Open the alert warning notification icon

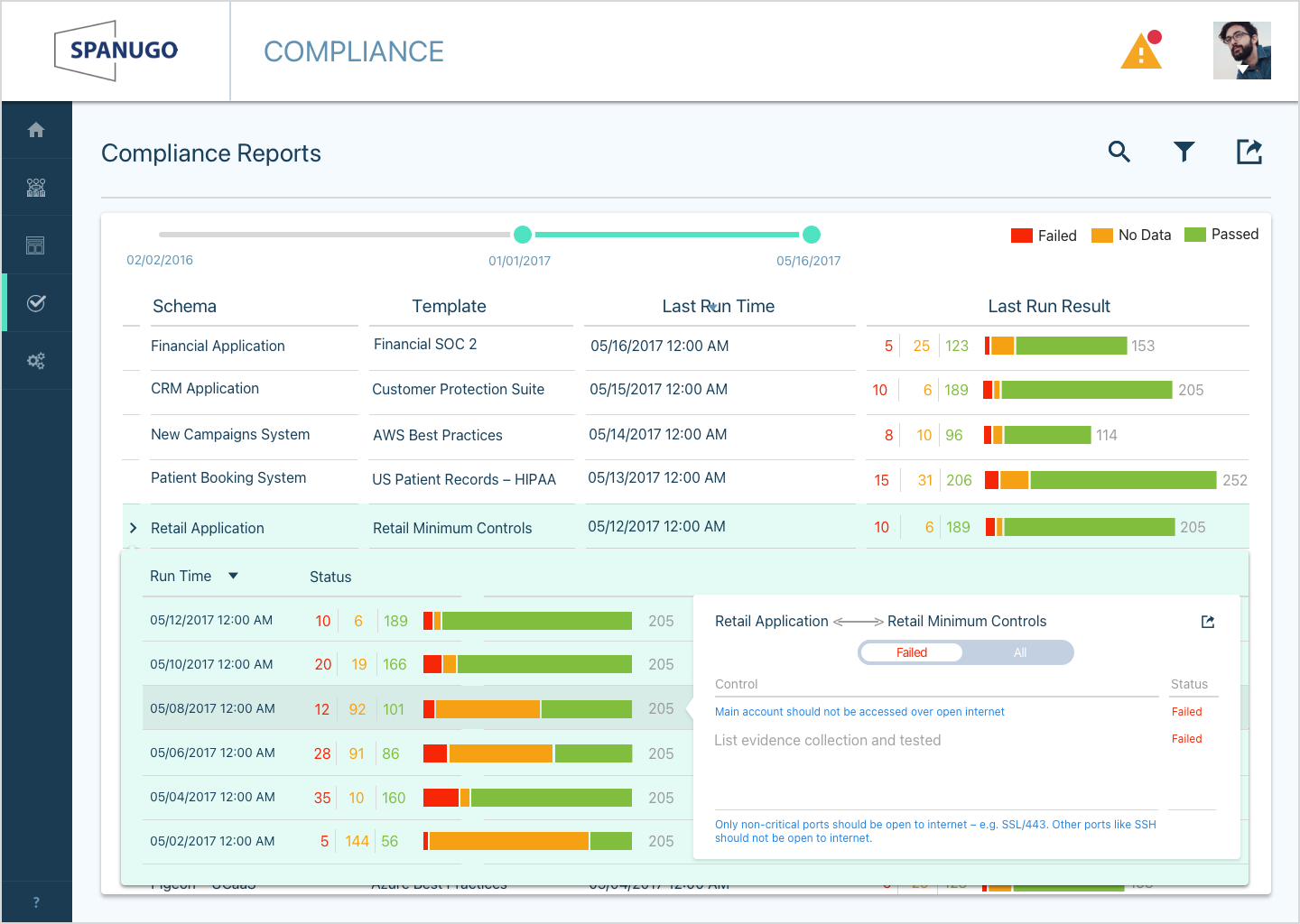pyautogui.click(x=1141, y=51)
